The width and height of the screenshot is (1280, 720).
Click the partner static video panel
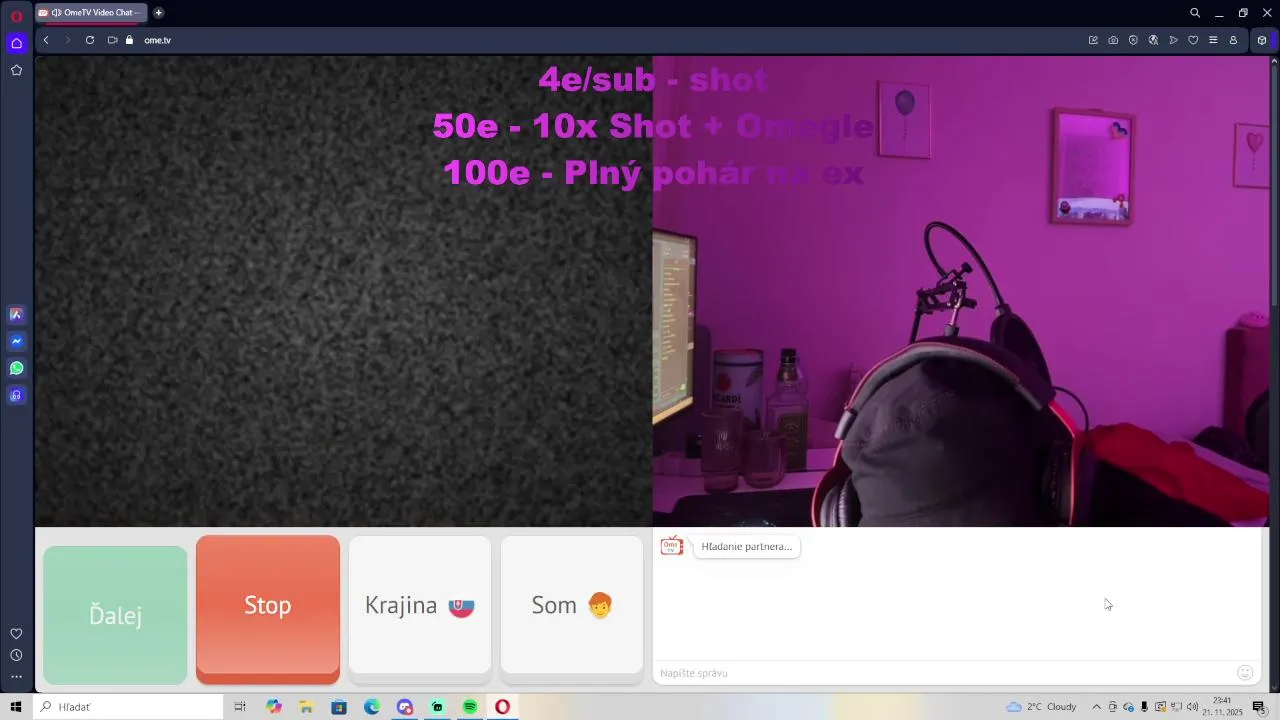click(344, 291)
